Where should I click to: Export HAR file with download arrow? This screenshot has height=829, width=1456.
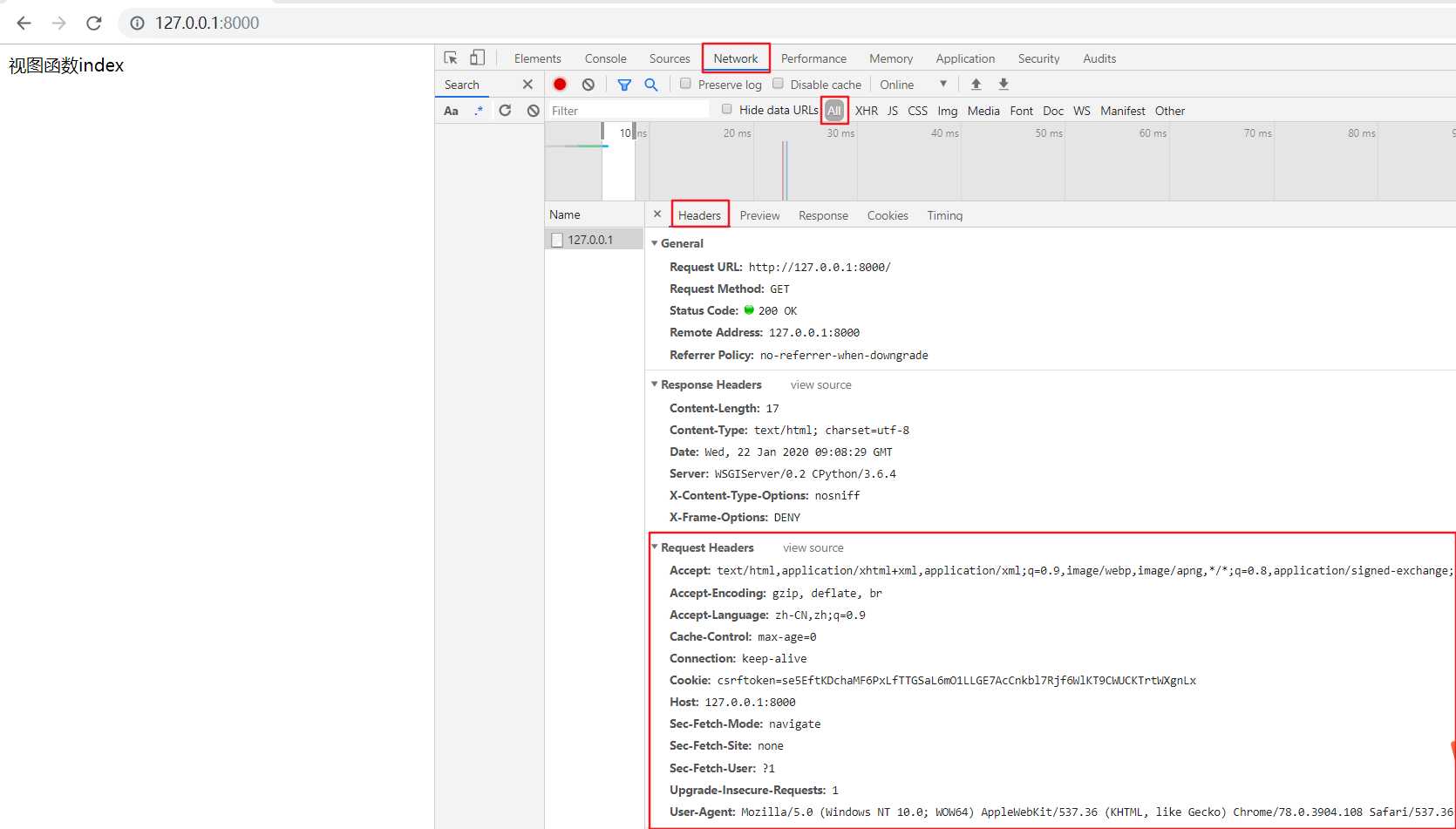[1004, 85]
